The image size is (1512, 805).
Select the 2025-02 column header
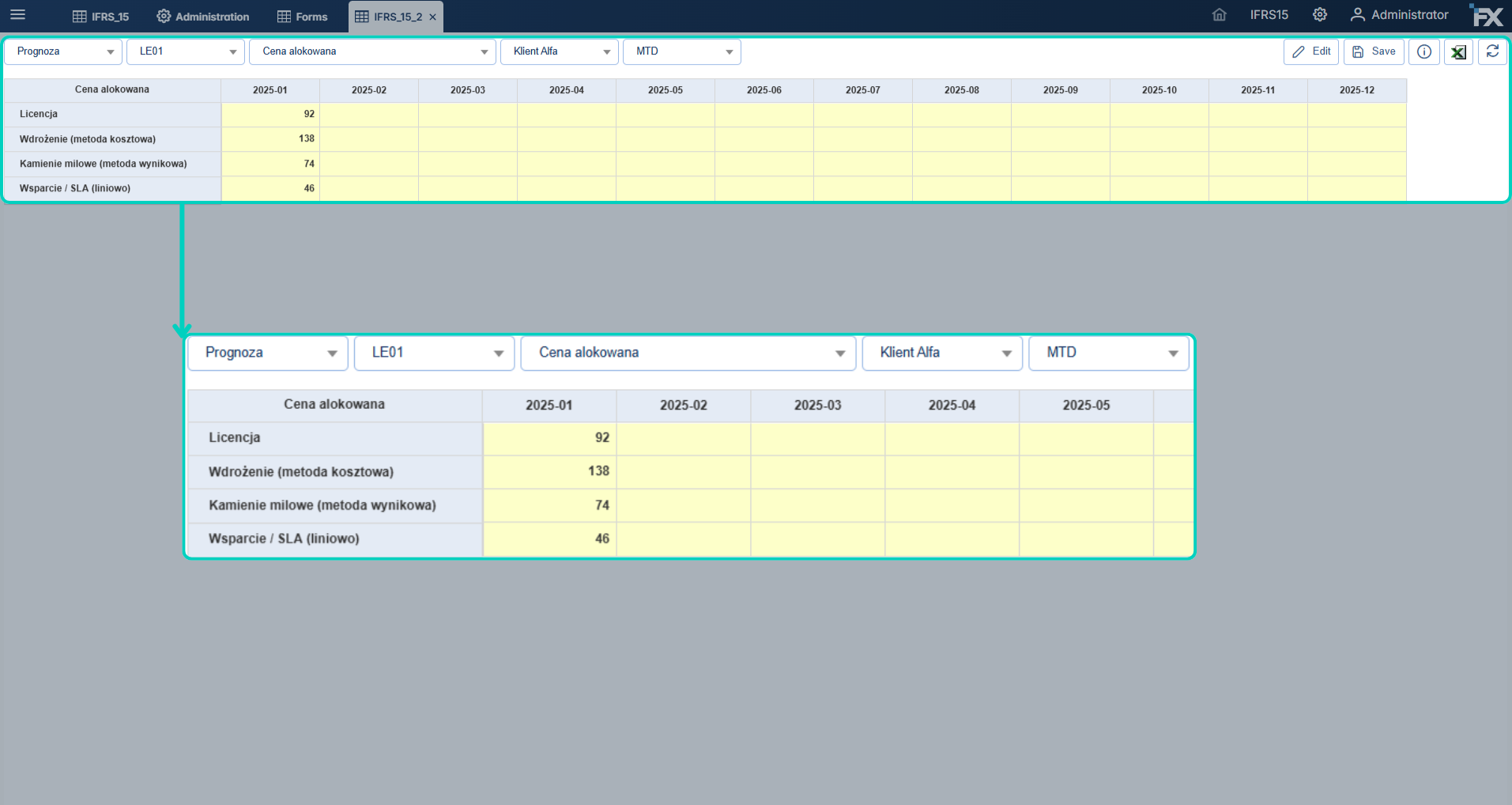click(369, 90)
